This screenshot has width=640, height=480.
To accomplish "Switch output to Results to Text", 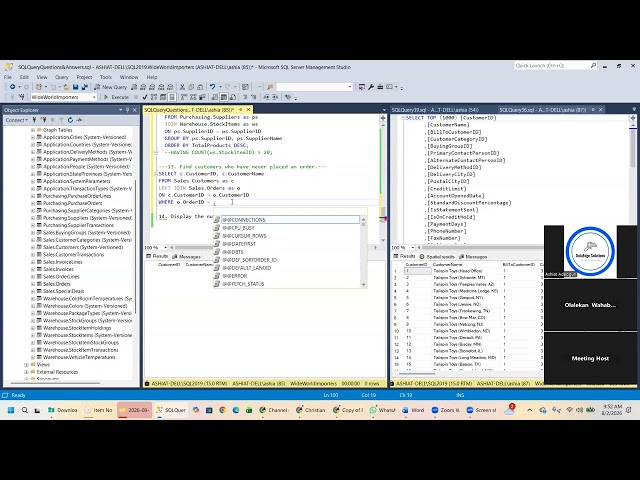I will pyautogui.click(x=214, y=97).
